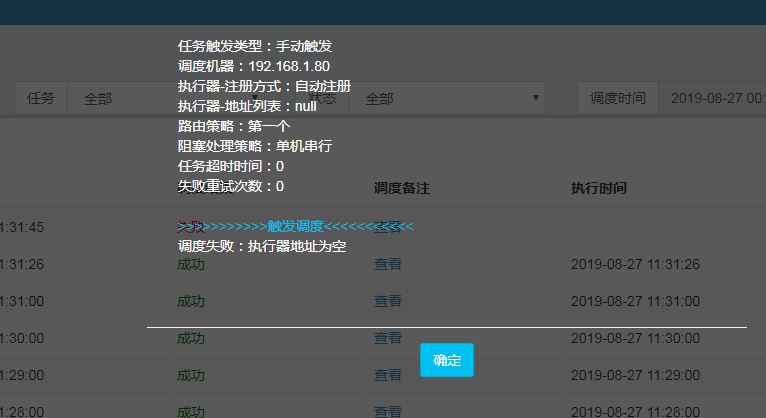Image resolution: width=766 pixels, height=418 pixels.
Task: Click the 路由策略：第一个 line
Action: (x=234, y=126)
